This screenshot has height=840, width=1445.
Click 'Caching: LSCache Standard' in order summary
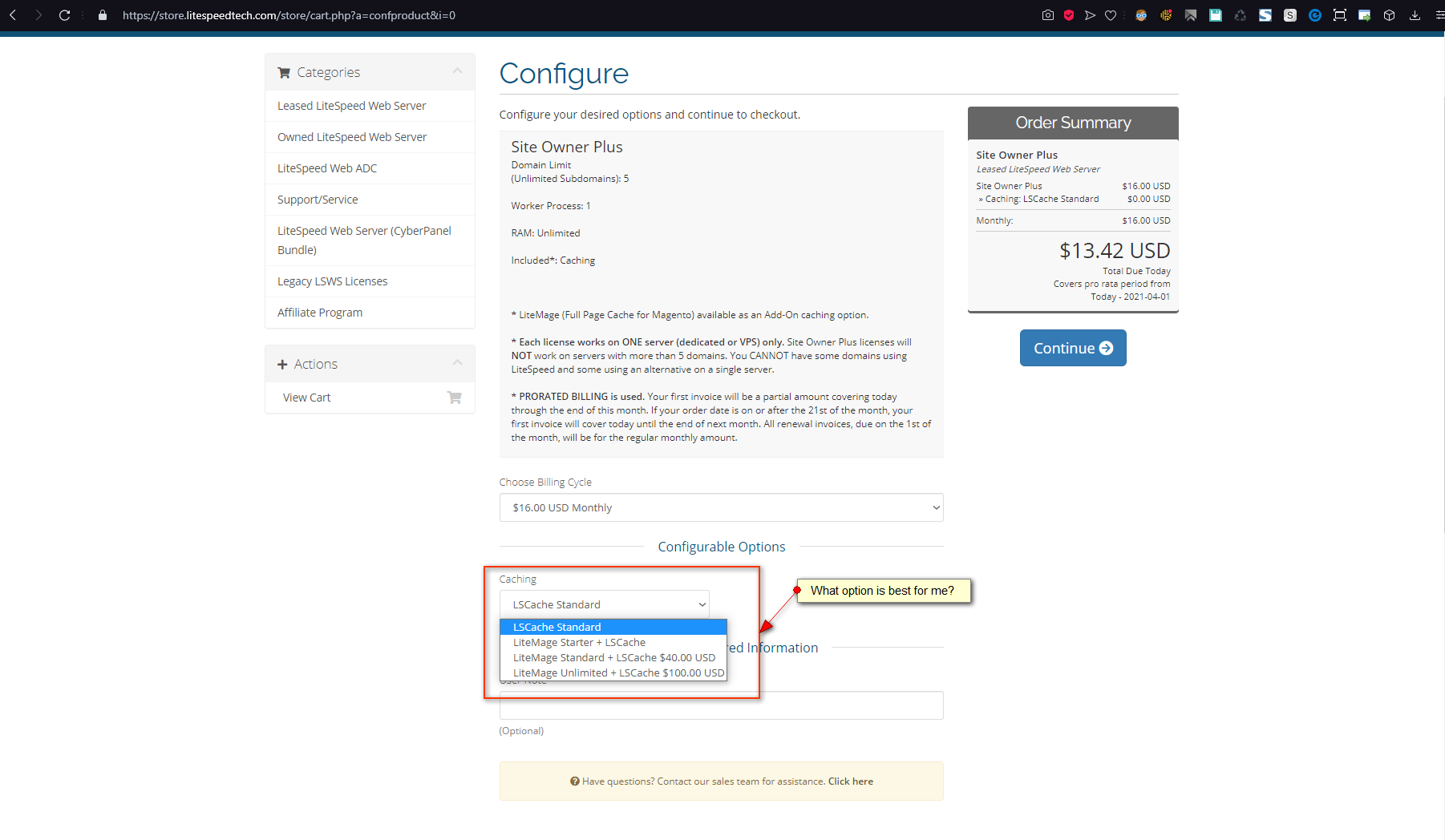(1042, 199)
